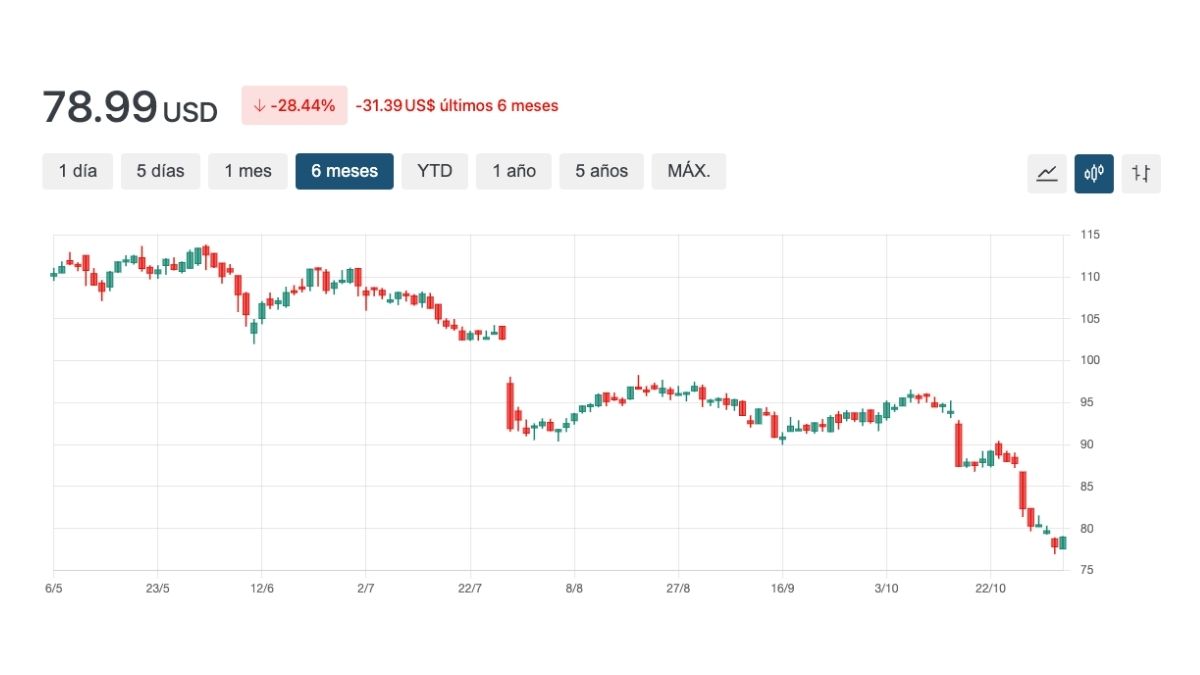Image resolution: width=1200 pixels, height=675 pixels.
Task: Switch to the line chart view icon
Action: [x=1047, y=174]
